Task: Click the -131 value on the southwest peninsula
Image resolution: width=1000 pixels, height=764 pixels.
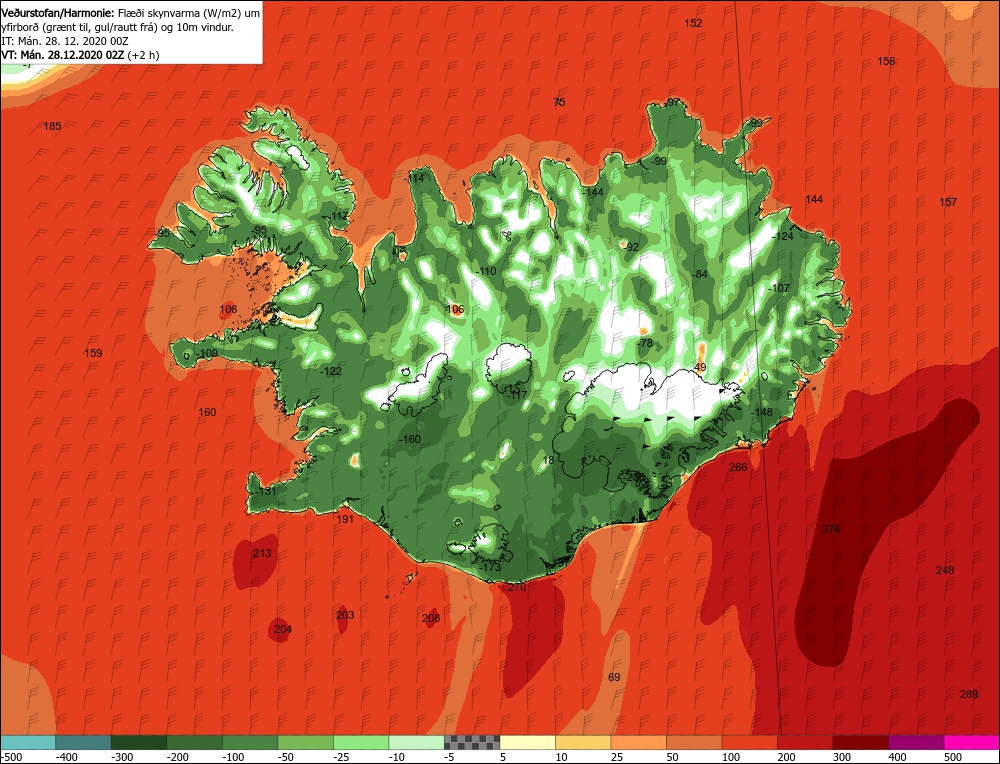Action: (265, 491)
